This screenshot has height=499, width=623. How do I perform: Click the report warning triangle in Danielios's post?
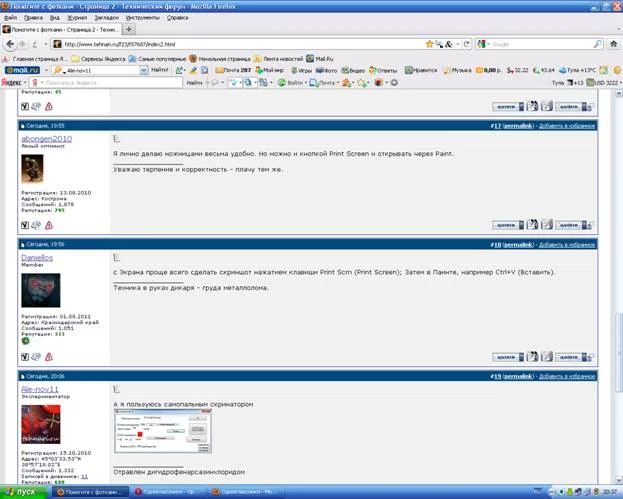[49, 357]
